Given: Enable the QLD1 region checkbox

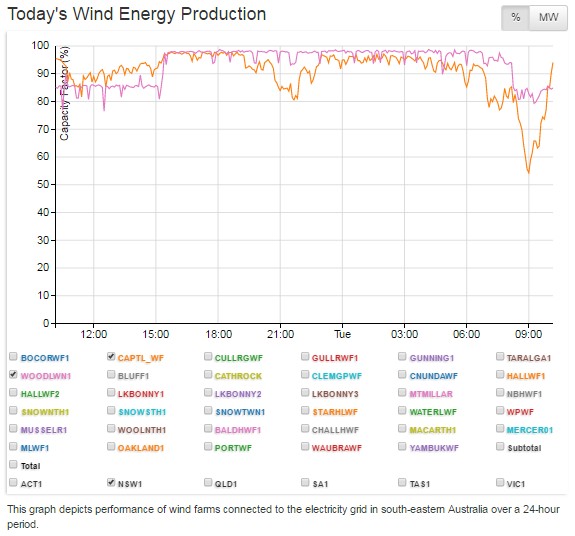Looking at the screenshot, I should point(208,482).
